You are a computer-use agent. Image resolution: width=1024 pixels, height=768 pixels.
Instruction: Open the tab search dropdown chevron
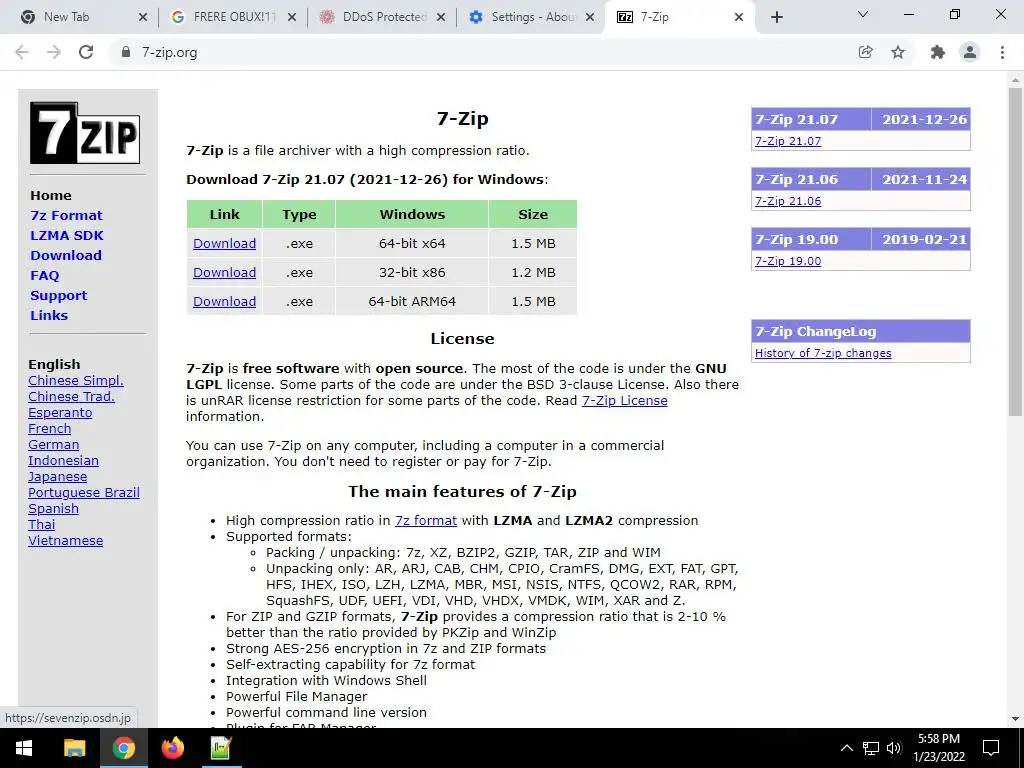tap(863, 14)
